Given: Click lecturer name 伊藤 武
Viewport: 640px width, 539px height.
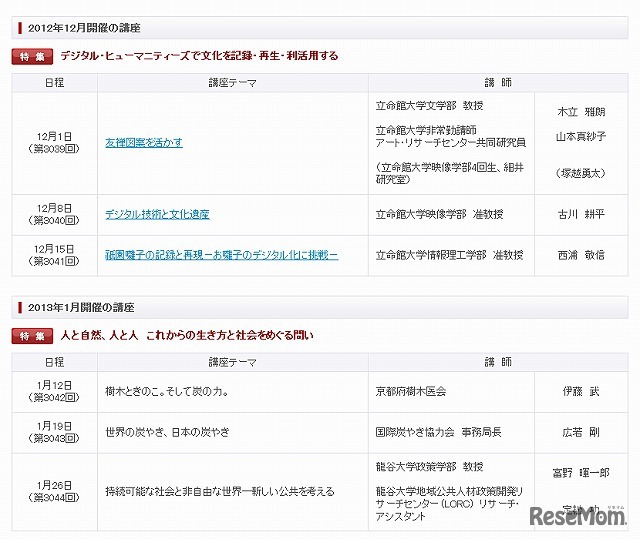Looking at the screenshot, I should point(581,391).
